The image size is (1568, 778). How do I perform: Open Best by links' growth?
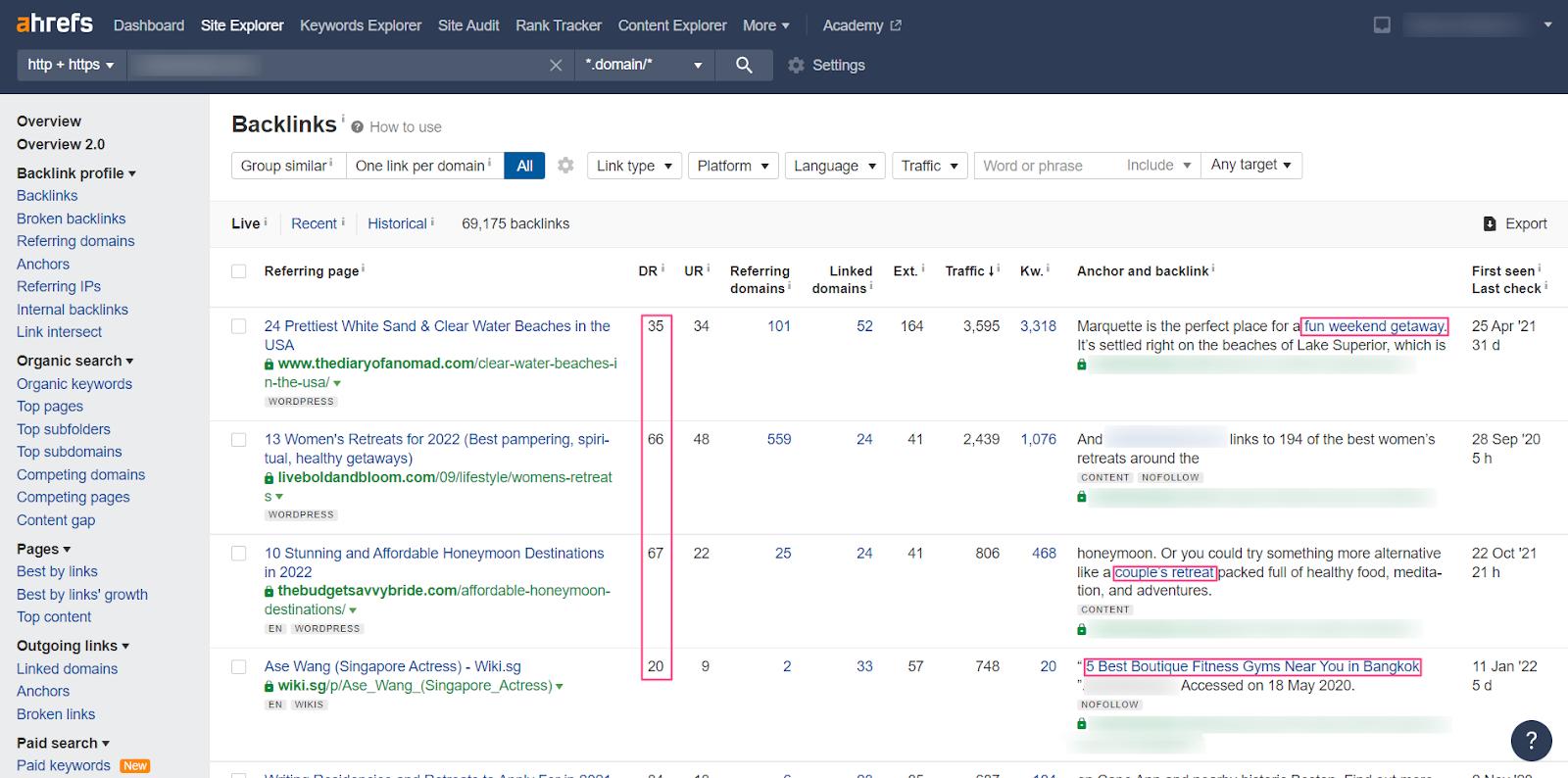click(82, 594)
